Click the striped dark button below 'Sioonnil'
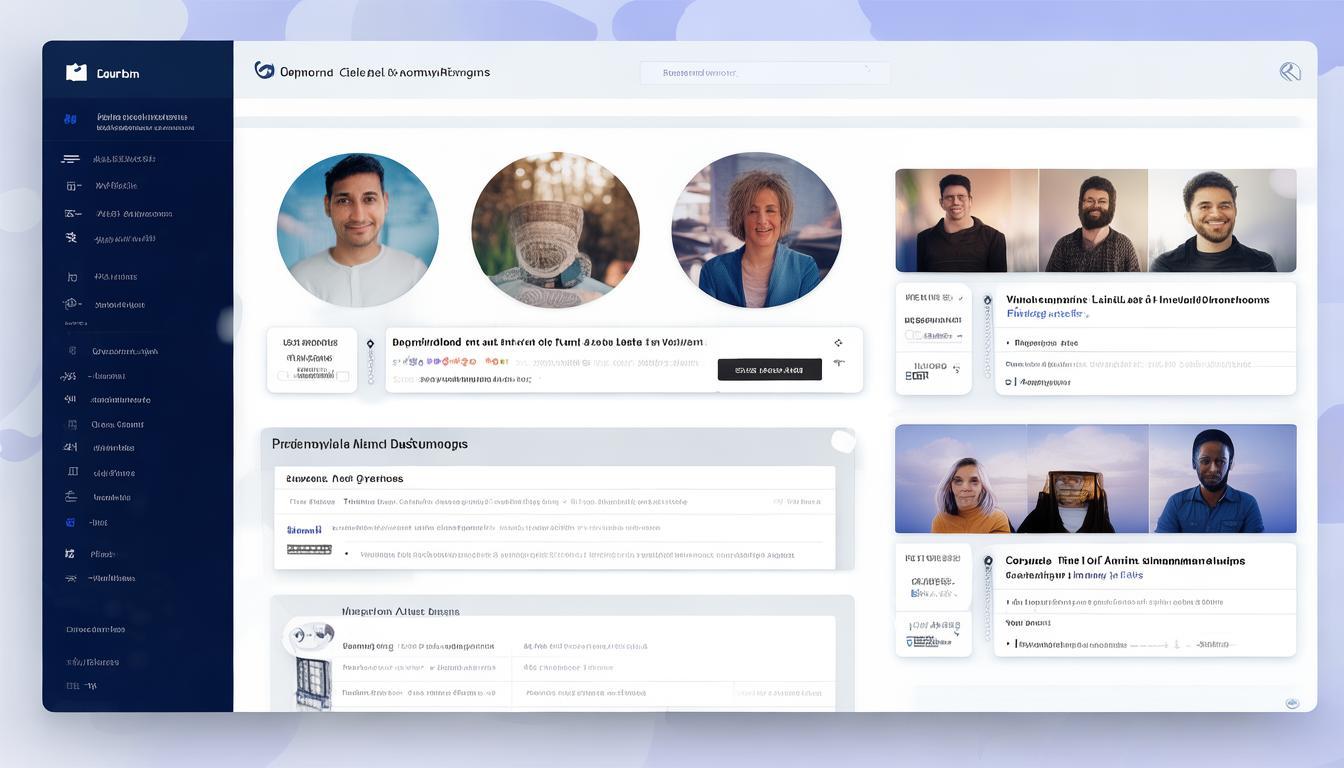 [x=309, y=549]
